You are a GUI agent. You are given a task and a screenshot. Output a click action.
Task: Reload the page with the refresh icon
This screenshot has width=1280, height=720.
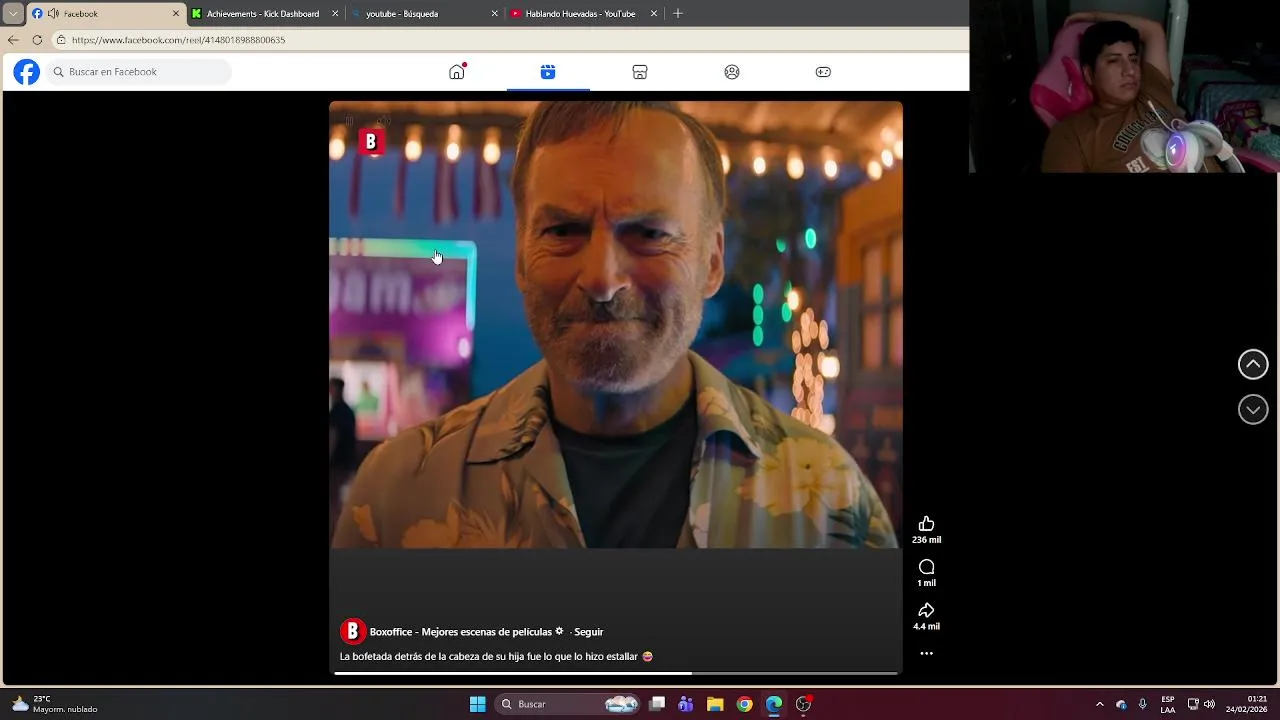[37, 40]
